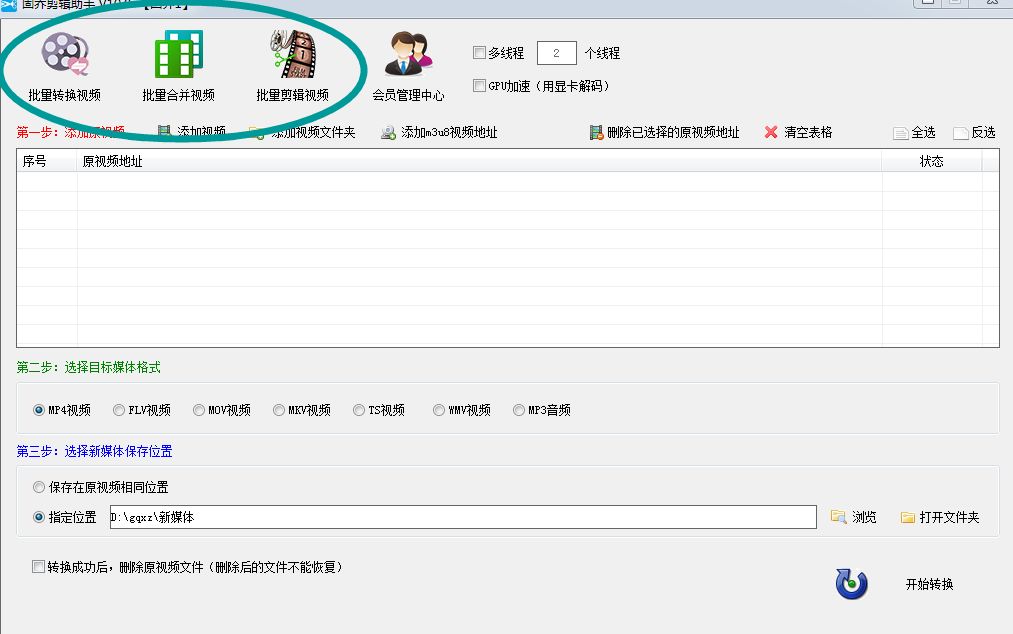Click the 删除已选择的原视频地址 icon
The image size is (1013, 634).
596,132
